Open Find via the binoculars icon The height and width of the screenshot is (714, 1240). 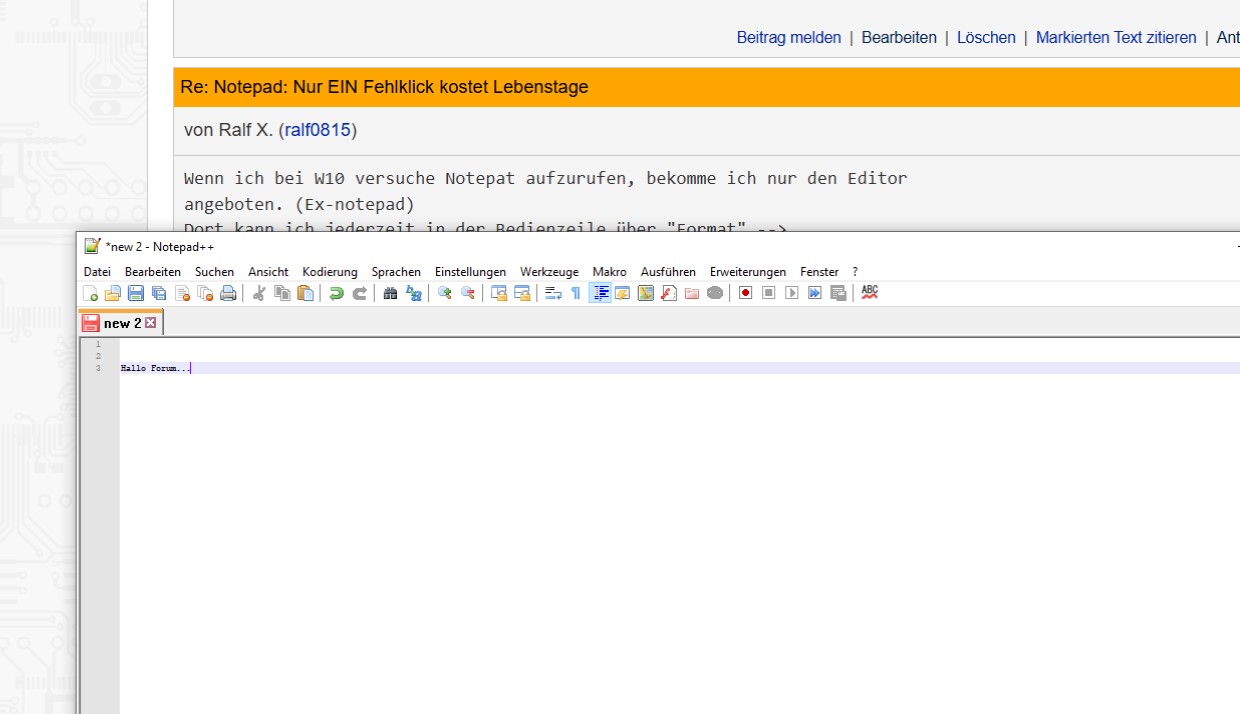[x=390, y=293]
